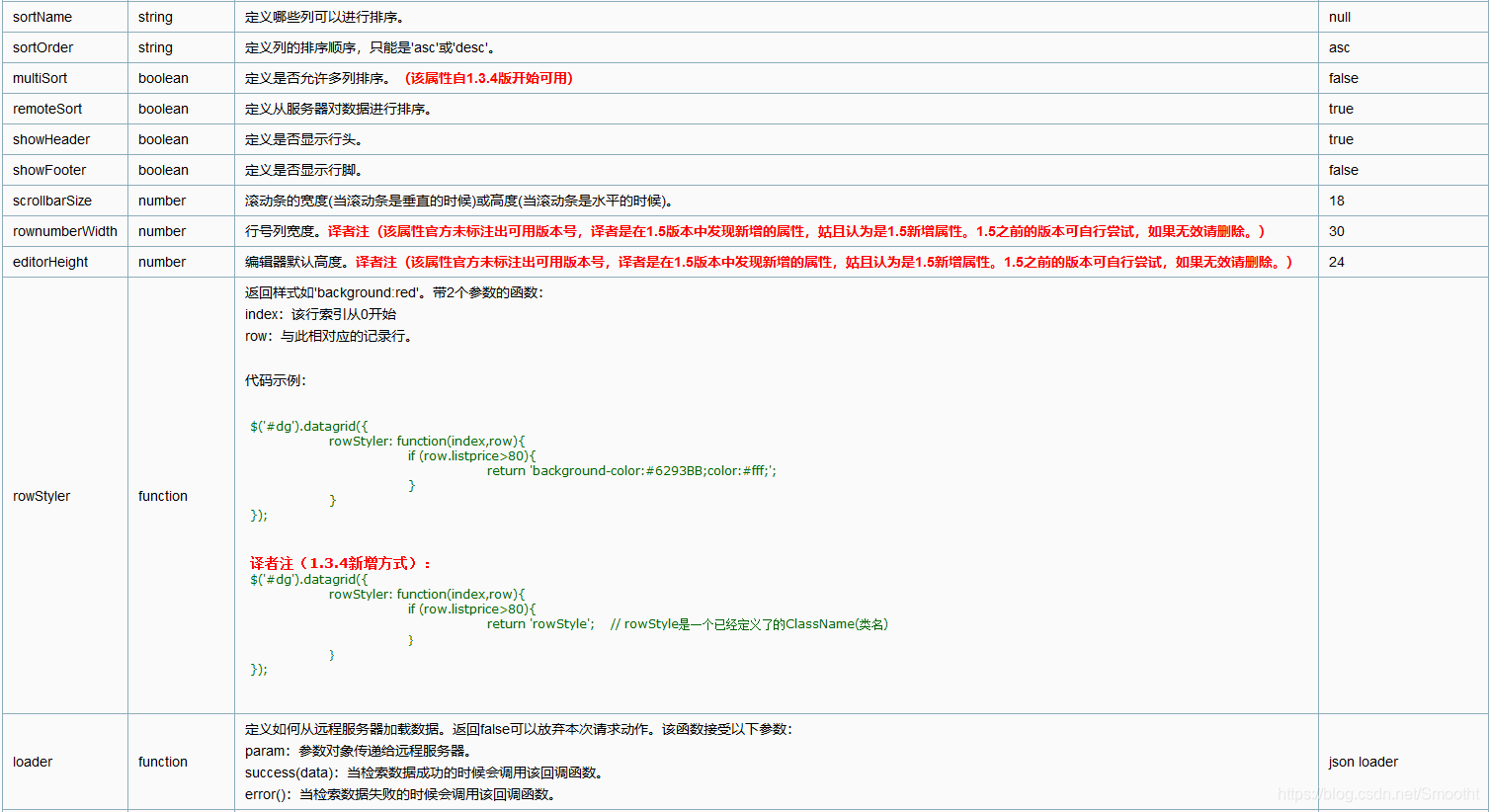
Task: Click the sortName description text
Action: pos(324,17)
